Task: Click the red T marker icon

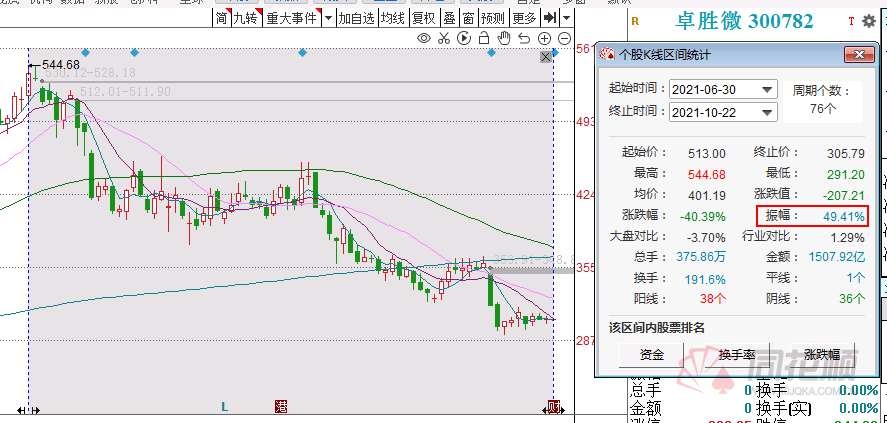Action: coord(851,21)
